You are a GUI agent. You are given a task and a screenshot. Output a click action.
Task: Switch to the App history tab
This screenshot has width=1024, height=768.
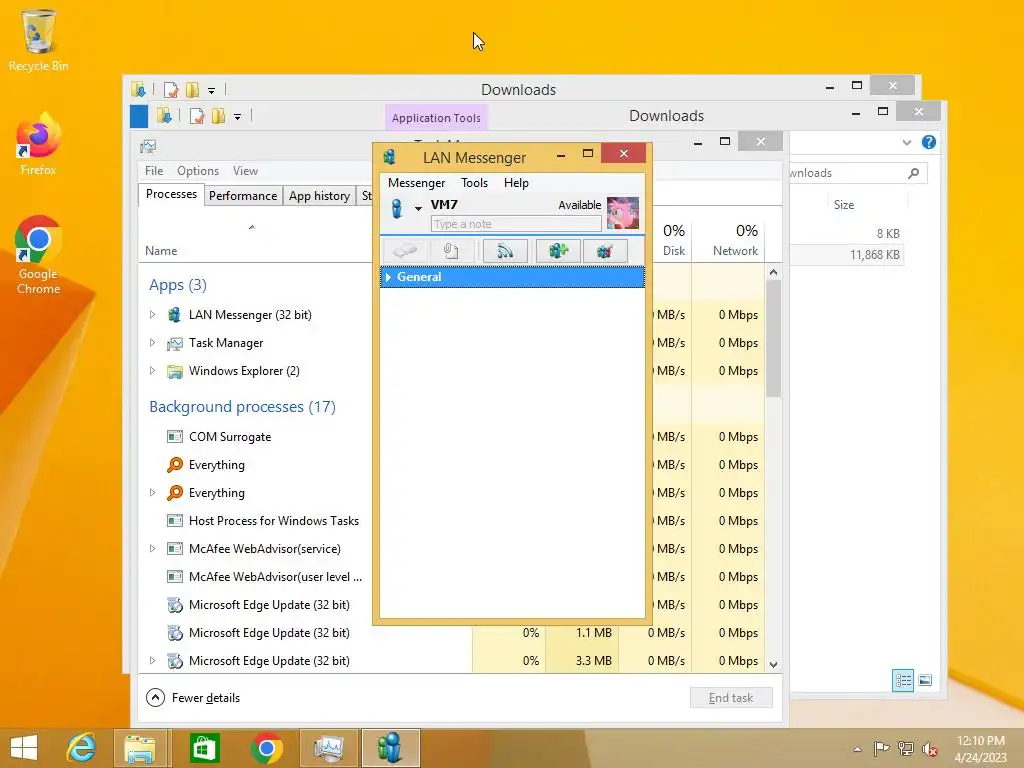[319, 196]
